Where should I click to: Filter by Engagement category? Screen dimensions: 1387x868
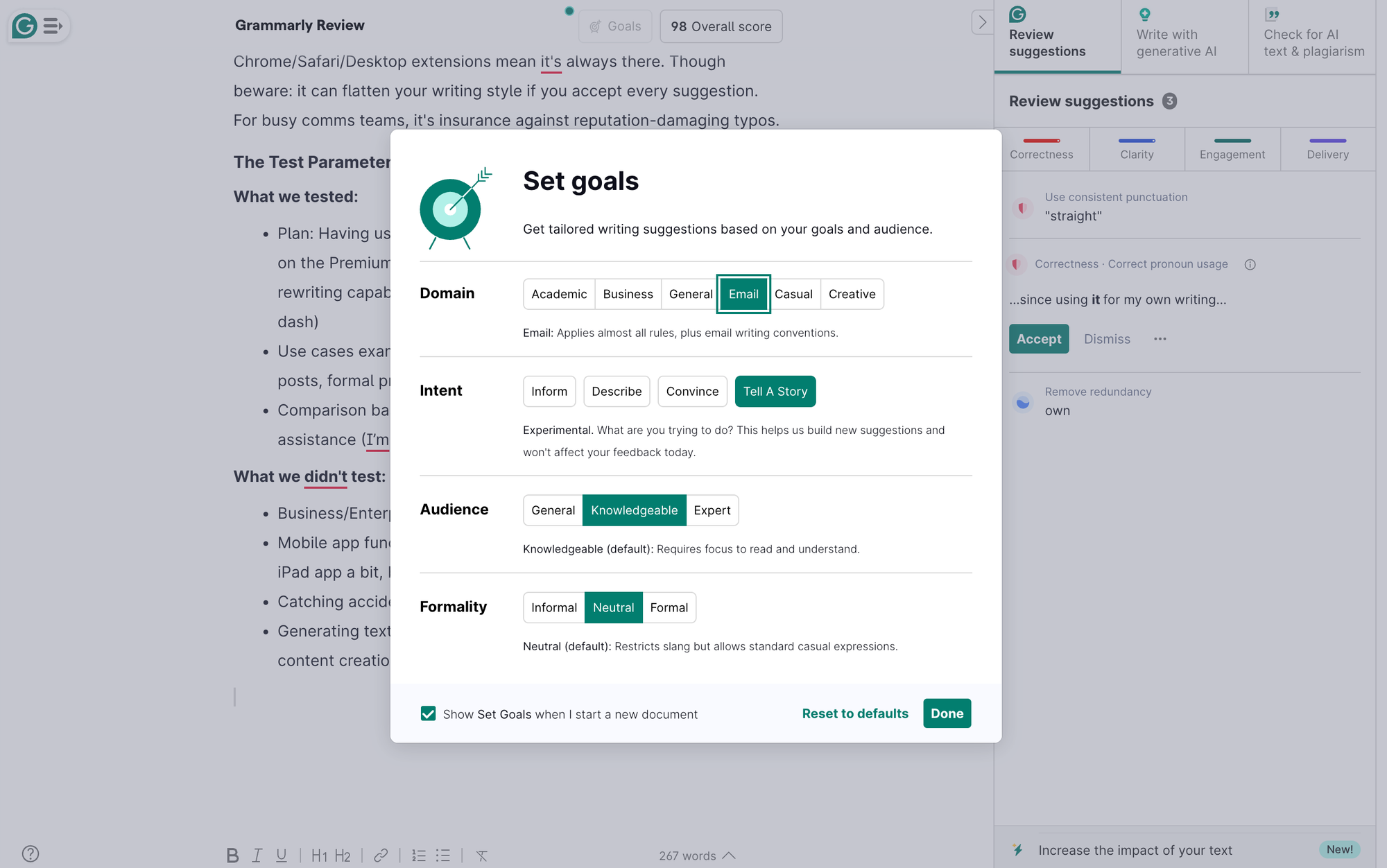1232,149
